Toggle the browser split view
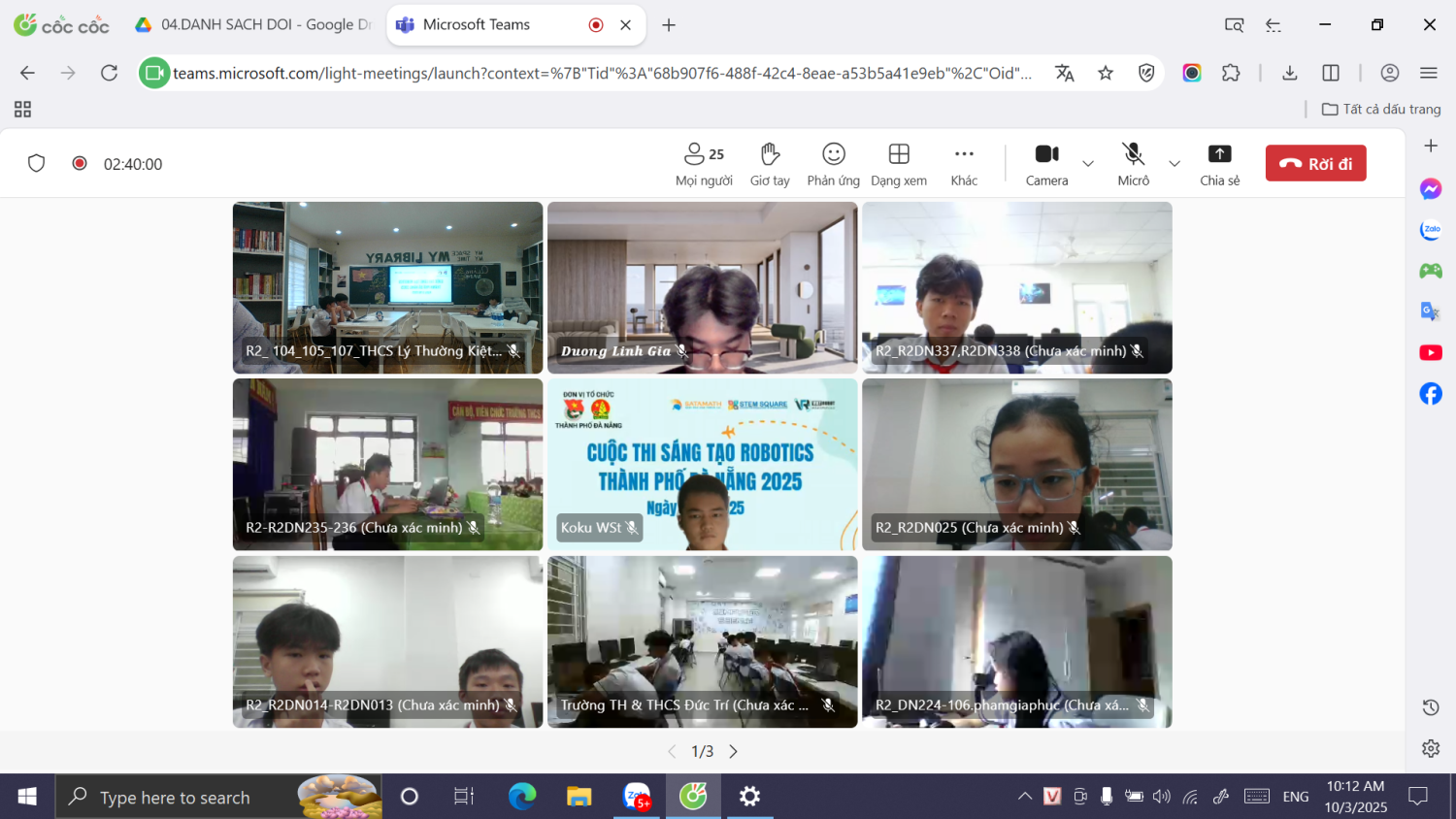1456x819 pixels. pyautogui.click(x=1331, y=73)
